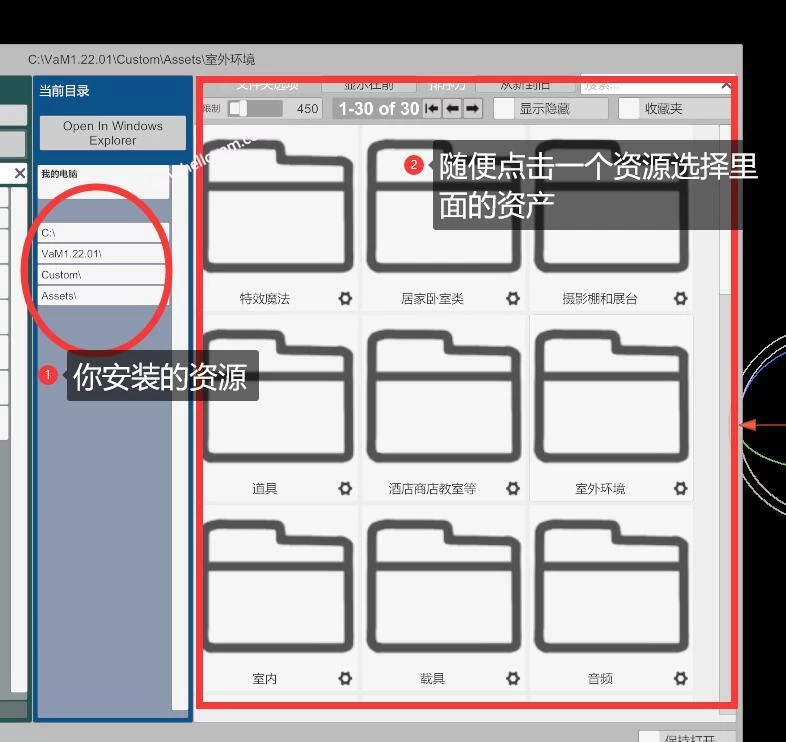Image resolution: width=786 pixels, height=742 pixels.
Task: Click the gear icon beside 摄影棚和展台
Action: [680, 299]
